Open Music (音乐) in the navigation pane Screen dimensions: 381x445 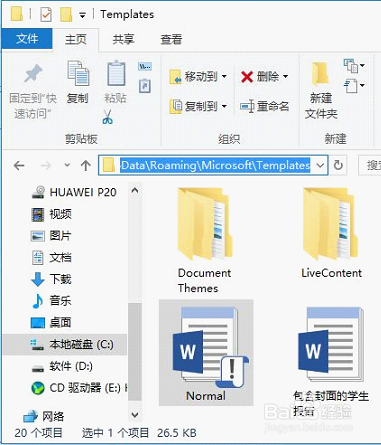(51, 301)
